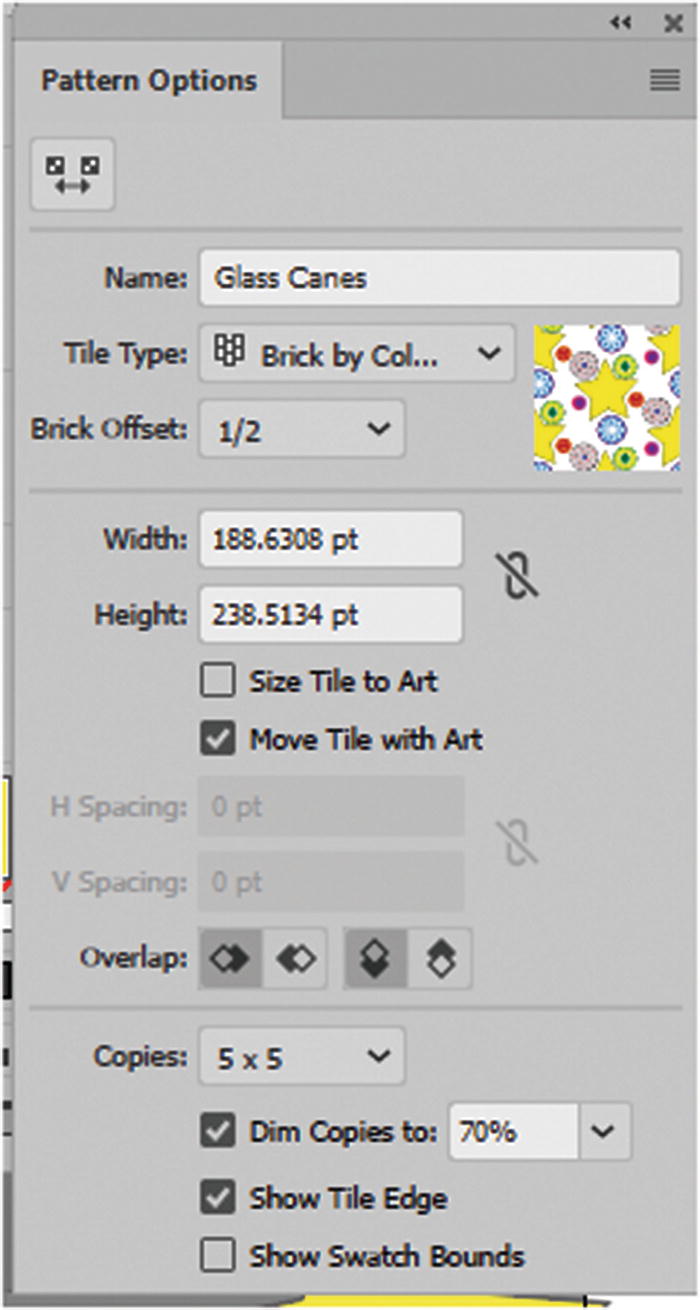Select Right in Front overlap option
Image resolution: width=700 pixels, height=1310 pixels.
(295, 959)
